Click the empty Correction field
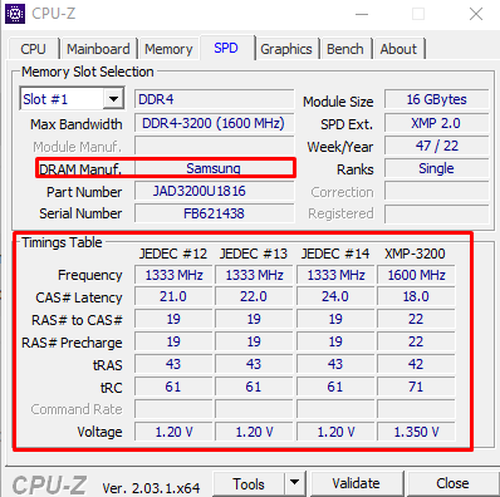 coord(436,191)
